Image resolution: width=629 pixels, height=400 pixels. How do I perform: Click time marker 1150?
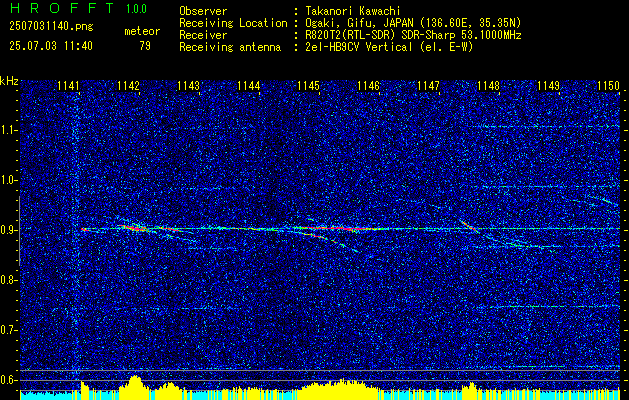coord(609,86)
